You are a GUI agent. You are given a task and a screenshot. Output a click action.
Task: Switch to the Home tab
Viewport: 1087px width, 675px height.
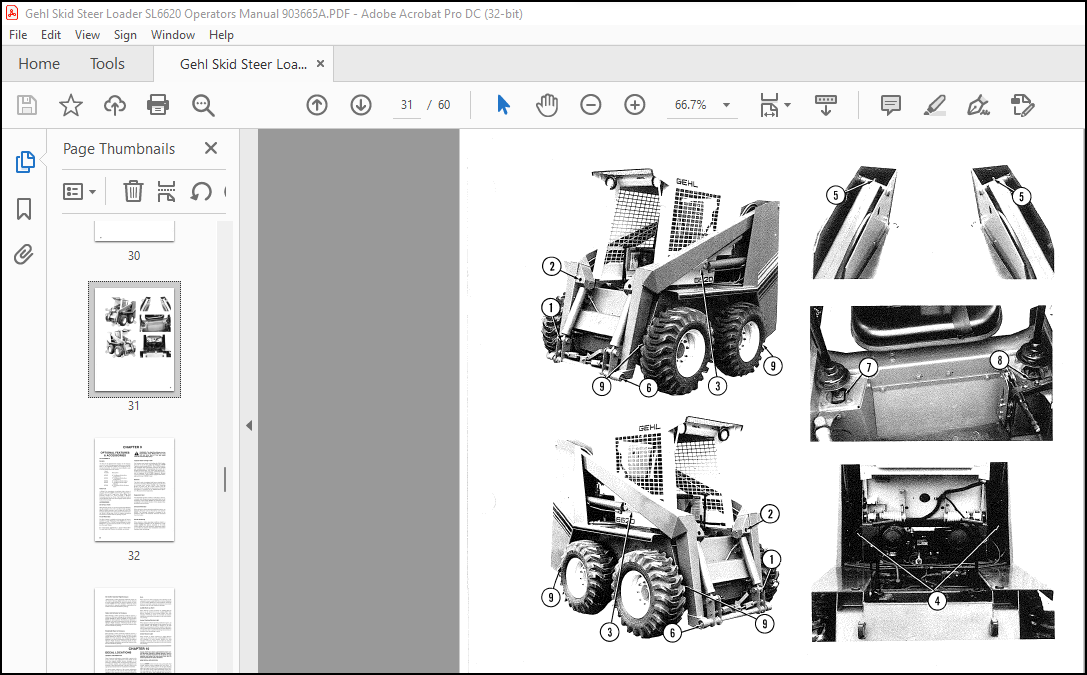click(x=39, y=64)
